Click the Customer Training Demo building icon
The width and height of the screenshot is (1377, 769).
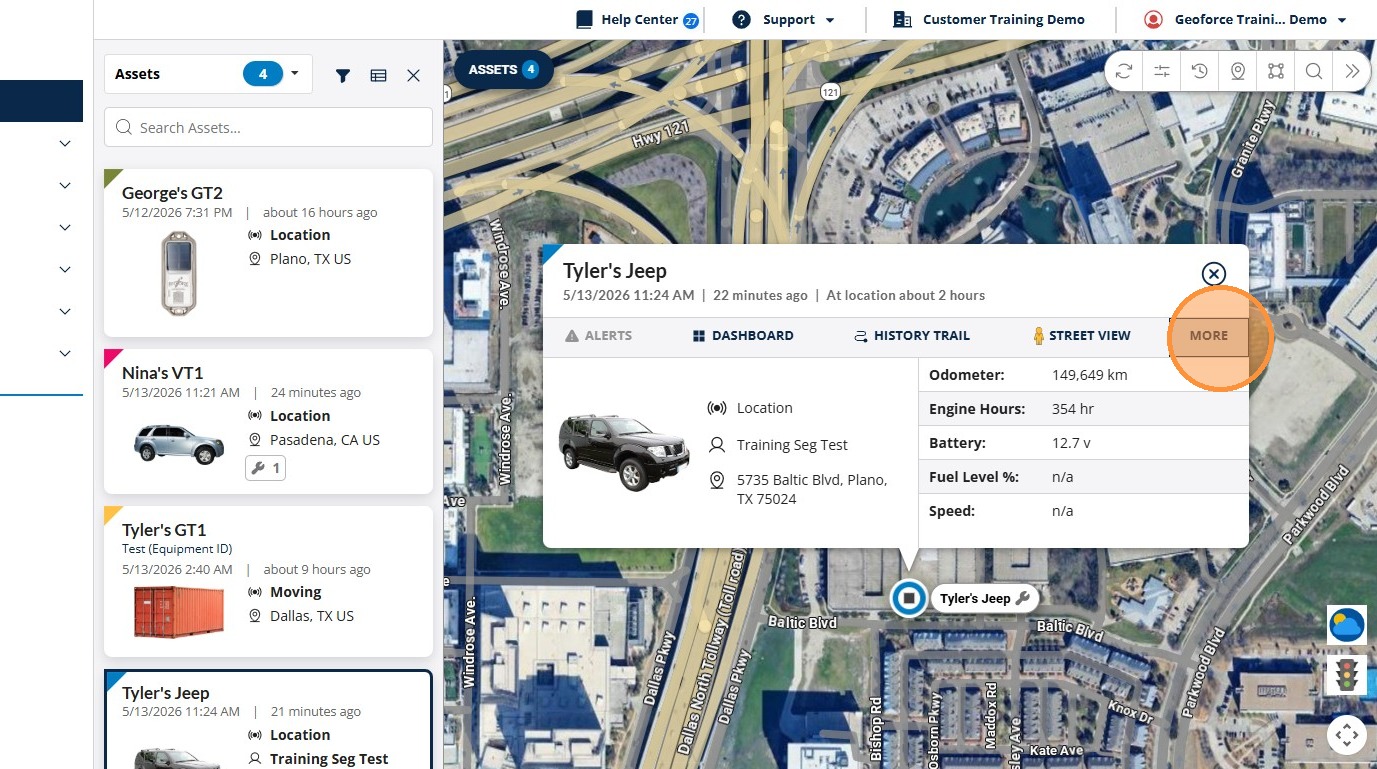tap(902, 20)
